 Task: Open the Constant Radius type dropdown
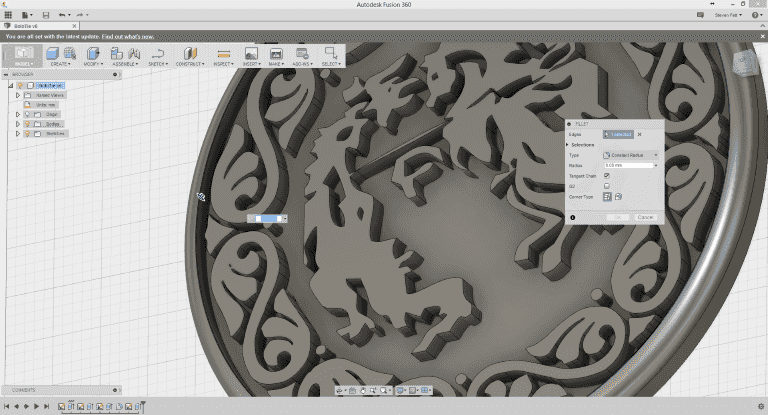tap(630, 155)
